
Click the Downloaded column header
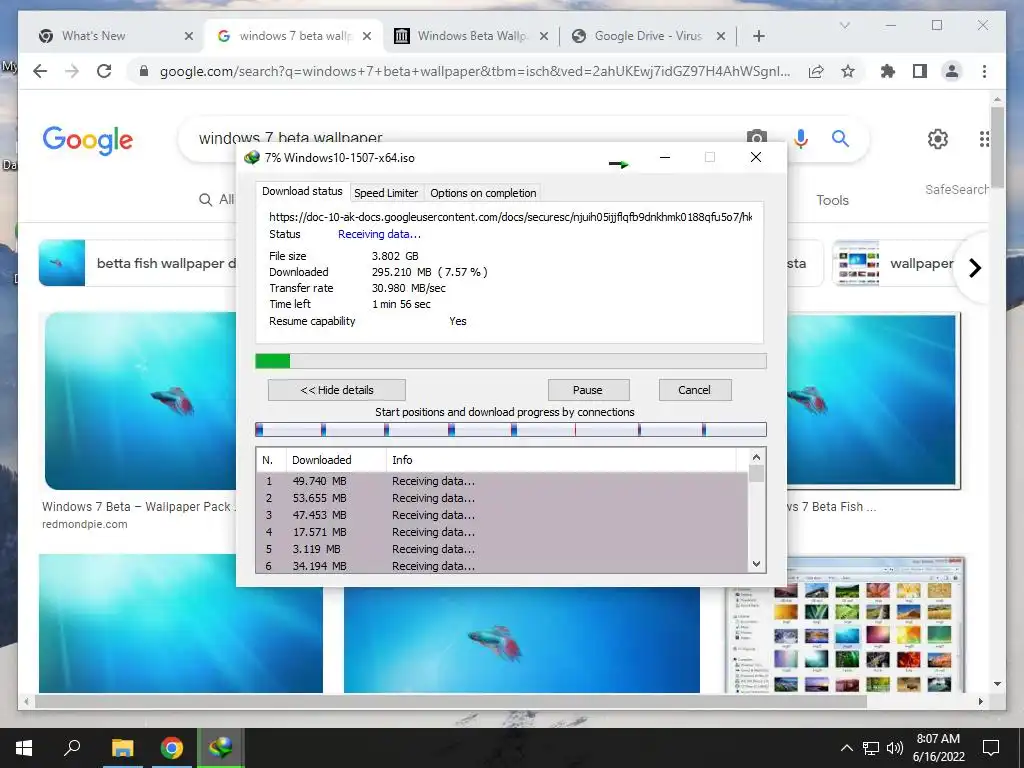pos(336,460)
